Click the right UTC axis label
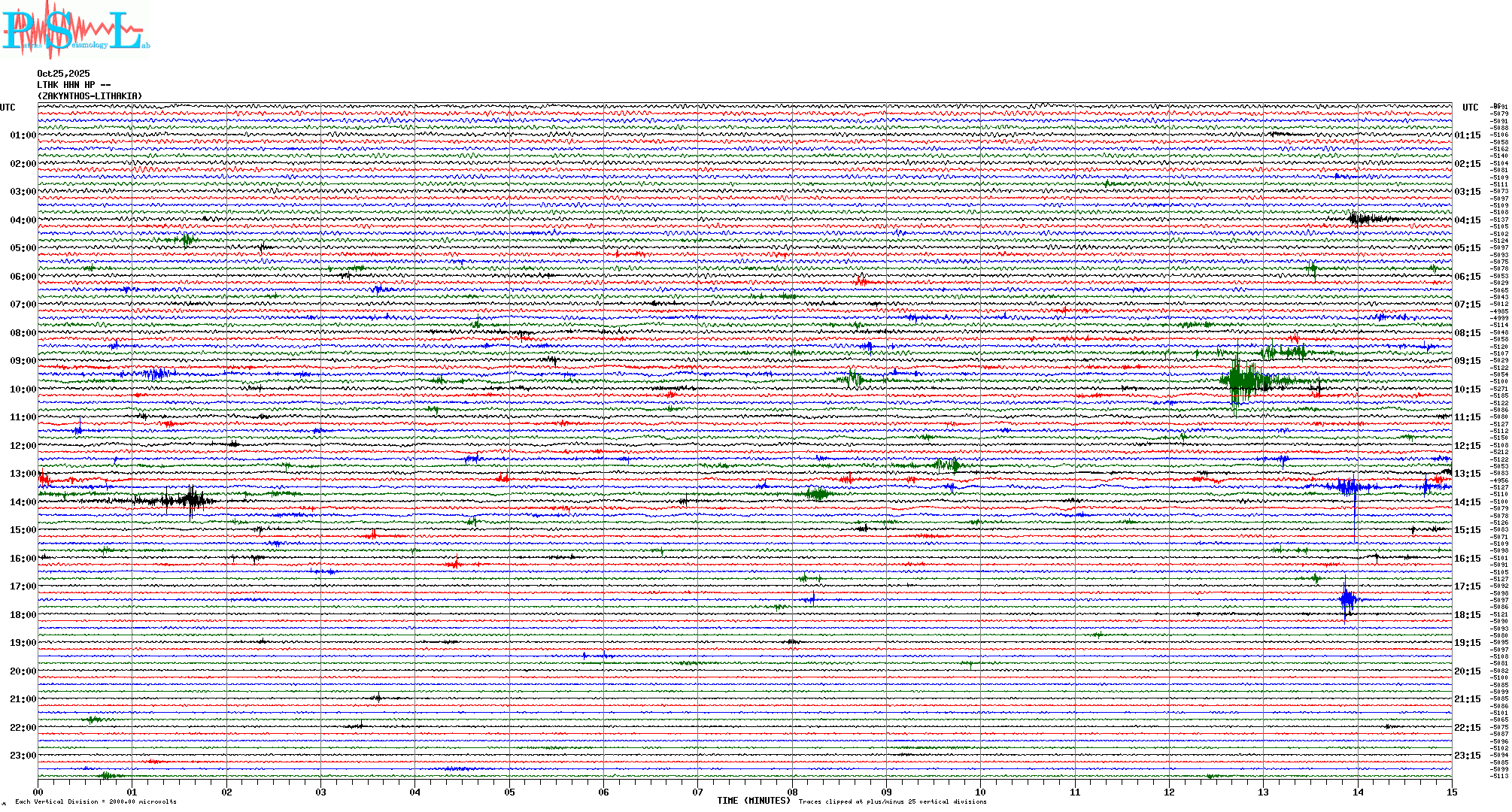Viewport: 1512px width, 812px height. tap(1470, 108)
